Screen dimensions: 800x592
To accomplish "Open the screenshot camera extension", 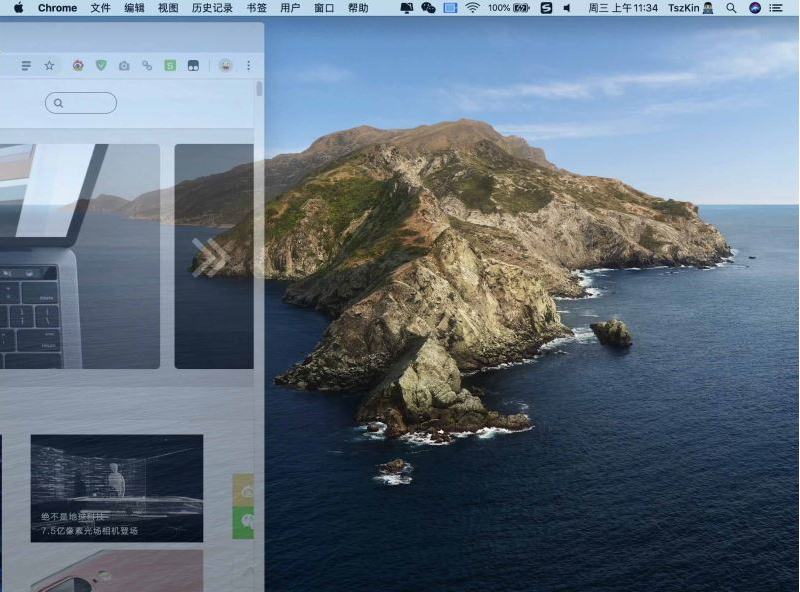I will (x=124, y=65).
